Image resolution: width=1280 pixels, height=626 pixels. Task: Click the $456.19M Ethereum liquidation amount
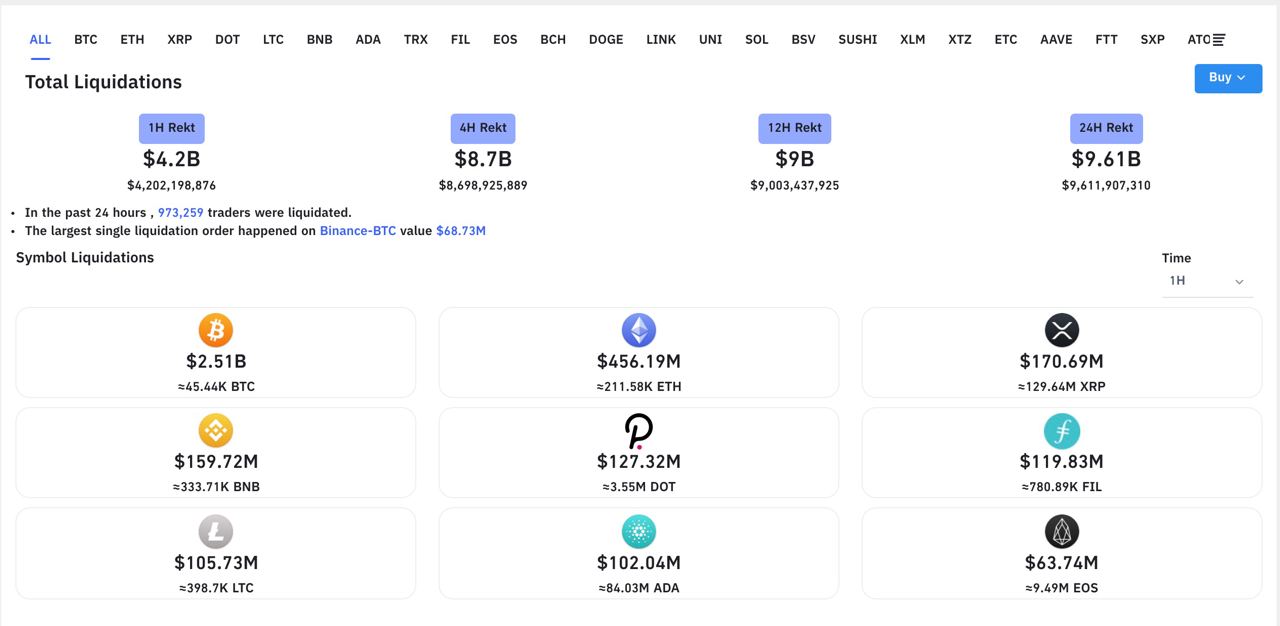click(639, 361)
